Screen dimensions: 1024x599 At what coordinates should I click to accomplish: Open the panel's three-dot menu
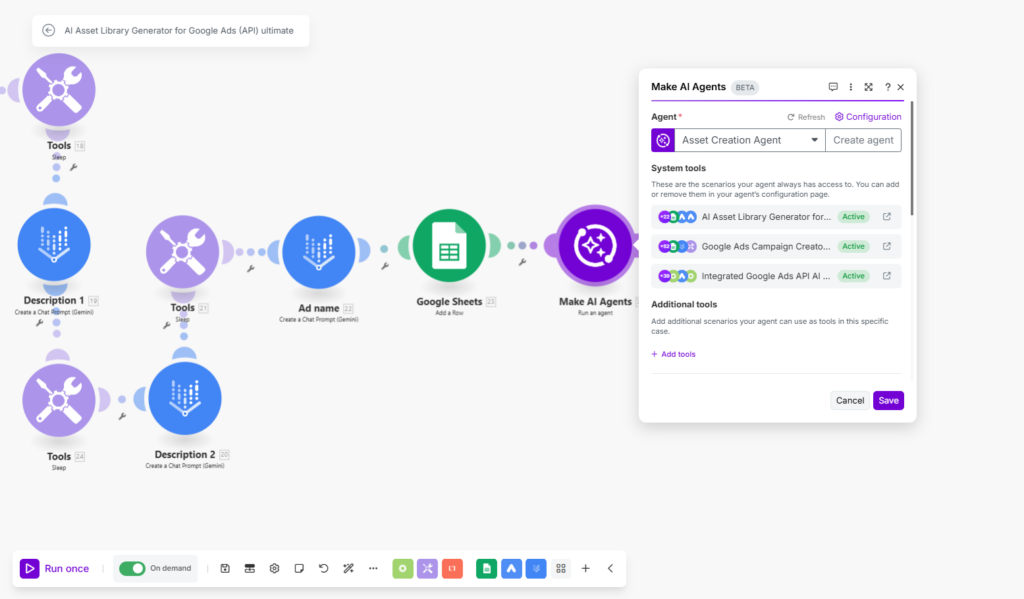[850, 87]
